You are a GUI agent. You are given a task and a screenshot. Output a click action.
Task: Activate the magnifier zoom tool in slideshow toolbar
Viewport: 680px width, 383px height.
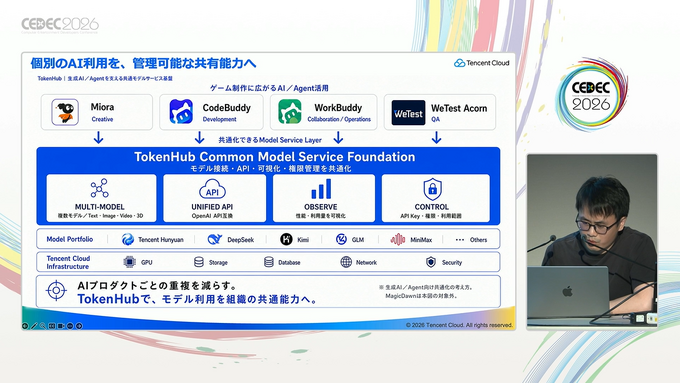pos(43,326)
